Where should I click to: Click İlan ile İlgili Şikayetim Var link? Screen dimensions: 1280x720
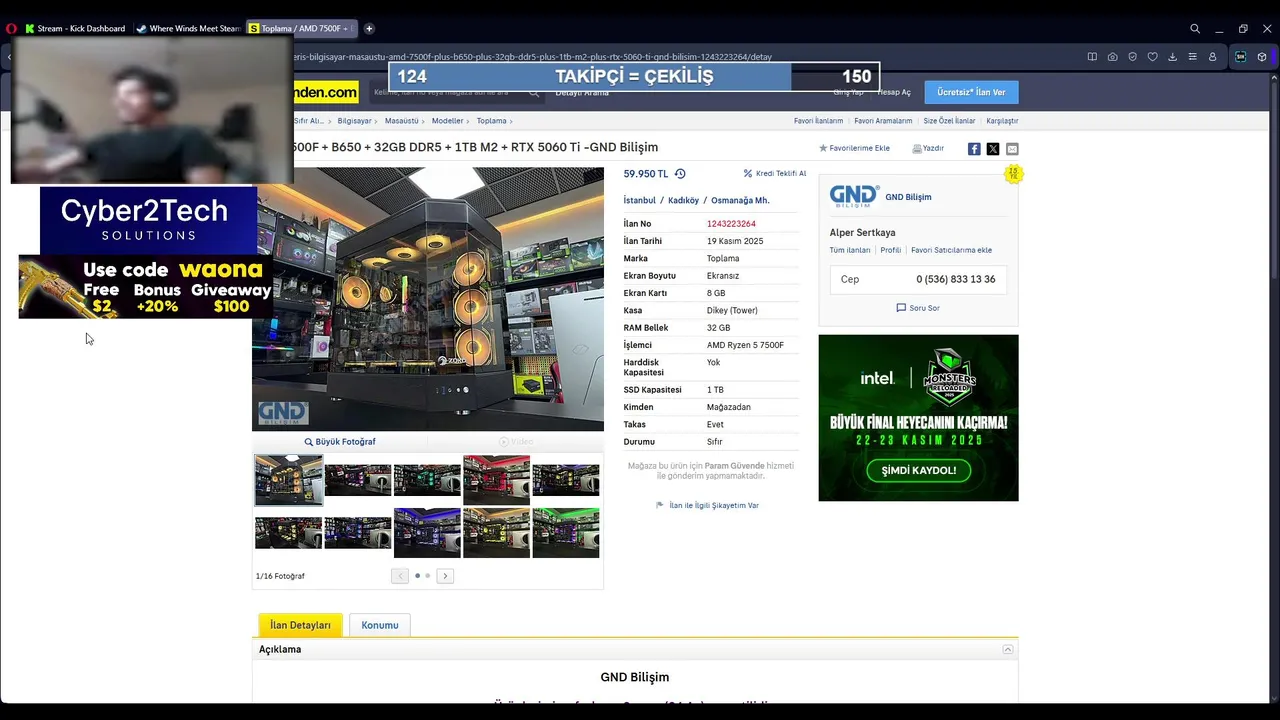pos(714,505)
